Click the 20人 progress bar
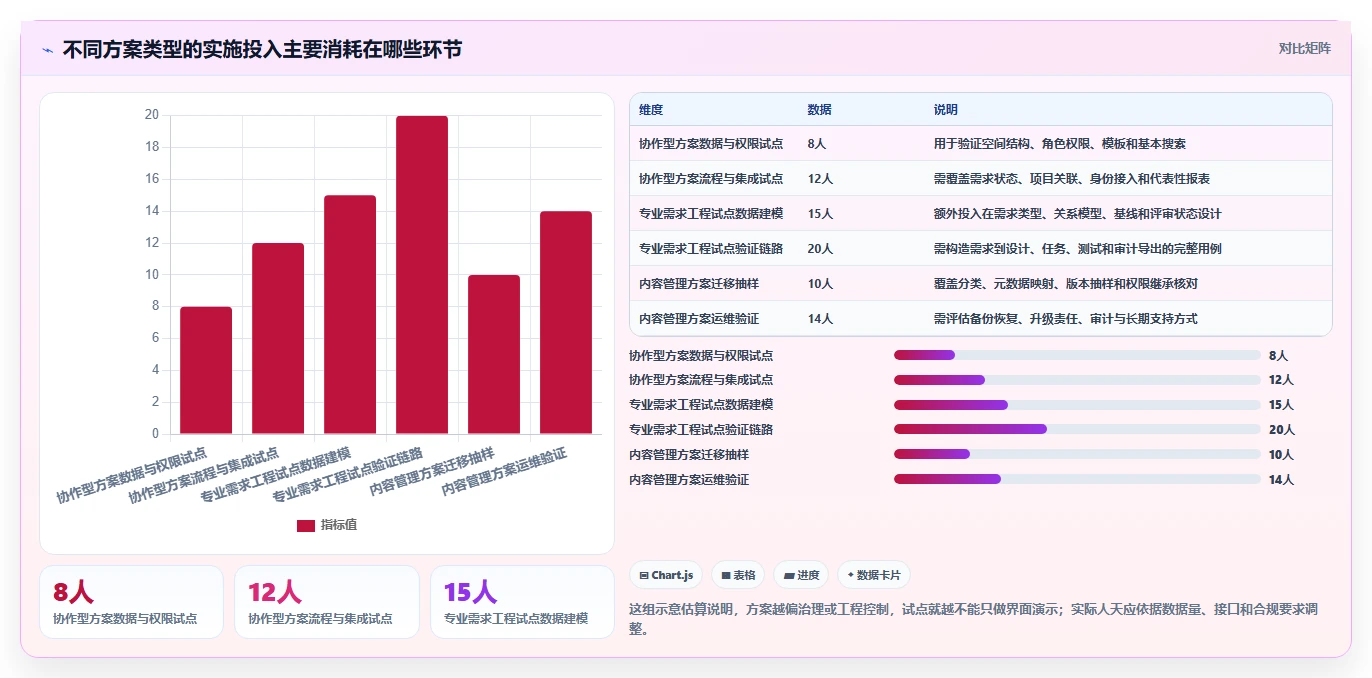 tap(1077, 430)
